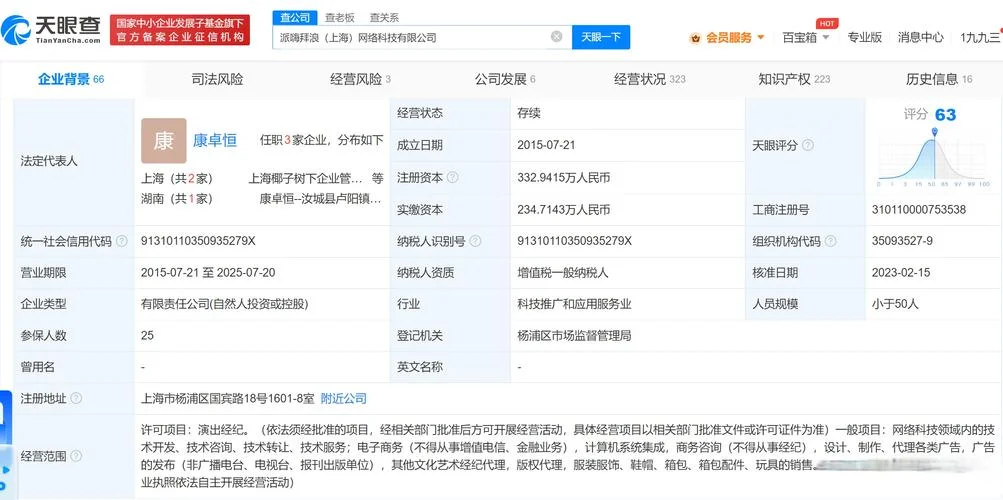Click 康卓恒--汝城县卢阳镇 company entry
This screenshot has width=1003, height=500.
(320, 199)
